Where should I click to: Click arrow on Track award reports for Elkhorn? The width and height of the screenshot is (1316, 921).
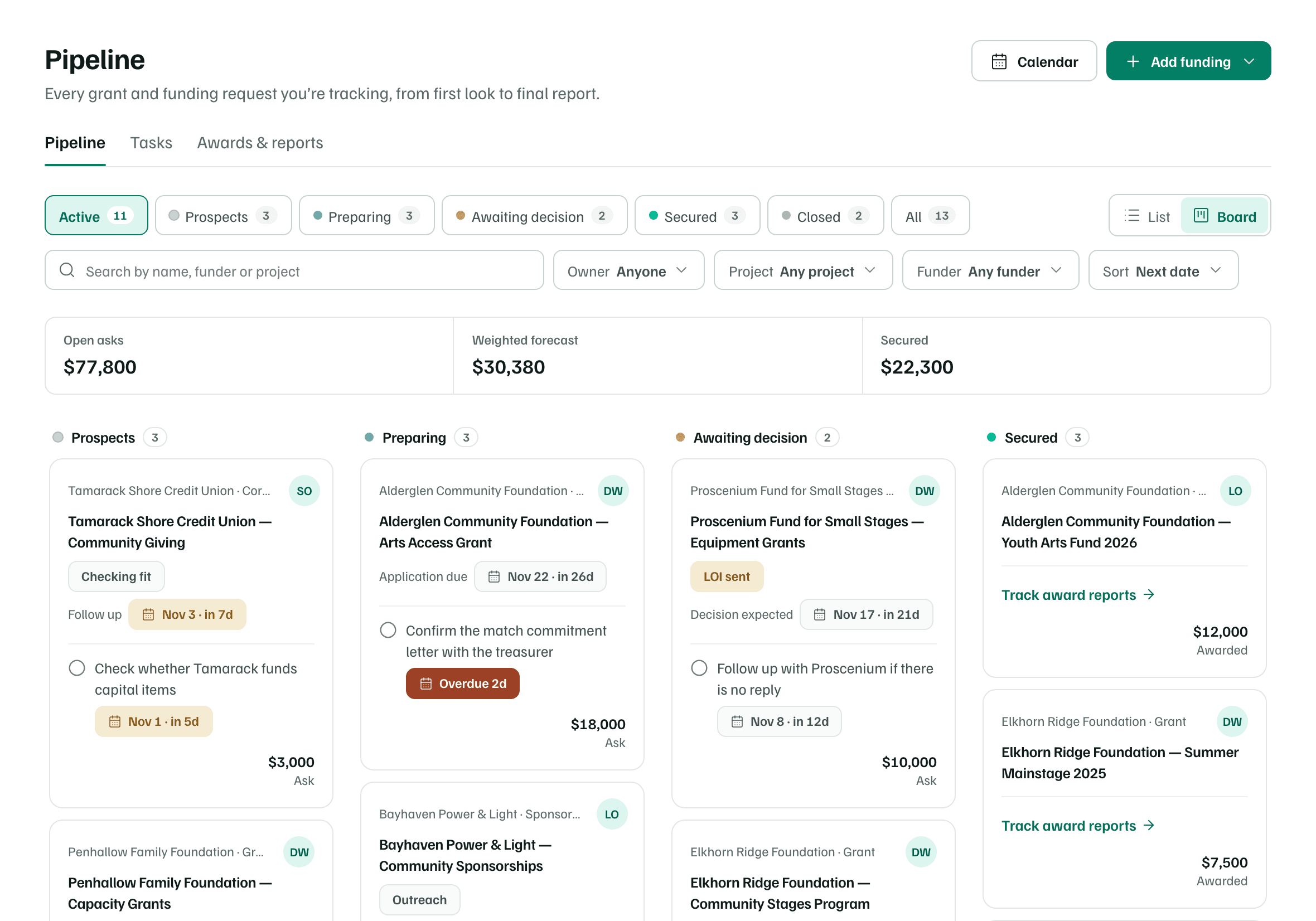pos(1148,825)
